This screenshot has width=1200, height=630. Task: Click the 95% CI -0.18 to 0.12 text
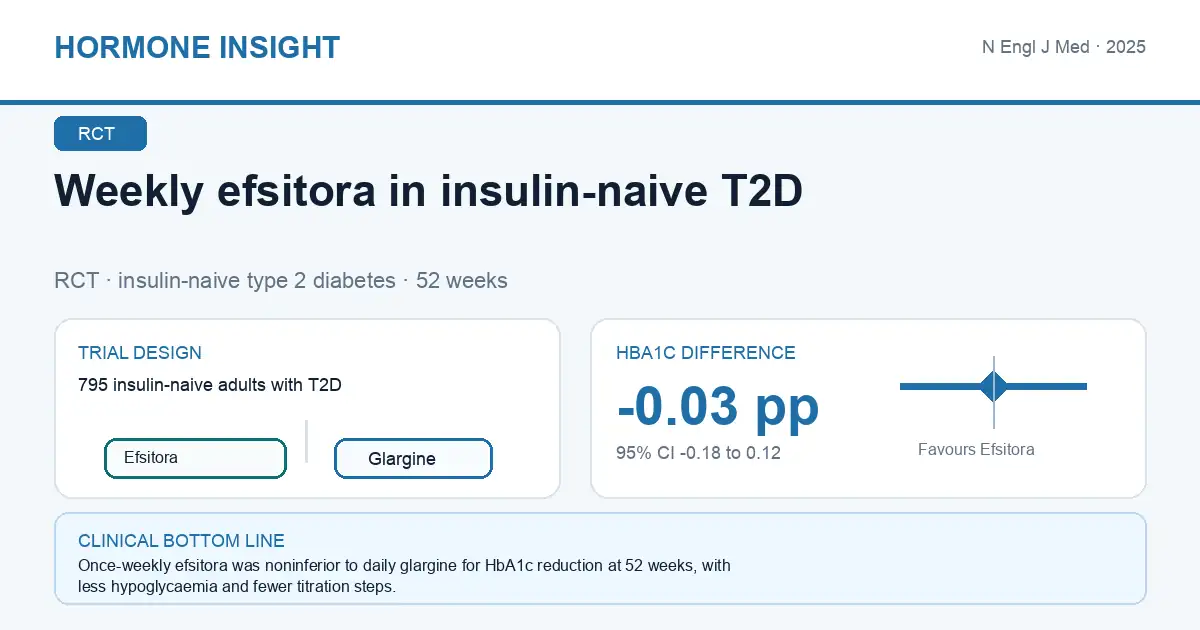tap(698, 453)
